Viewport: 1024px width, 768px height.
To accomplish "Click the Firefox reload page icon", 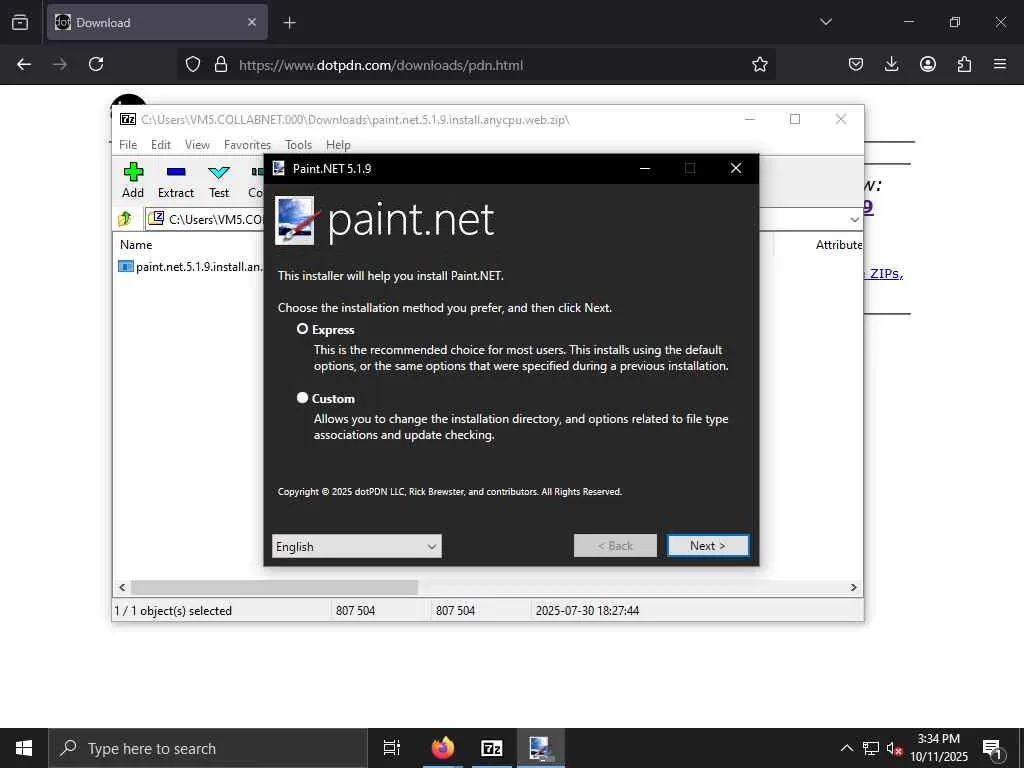I will coord(96,64).
